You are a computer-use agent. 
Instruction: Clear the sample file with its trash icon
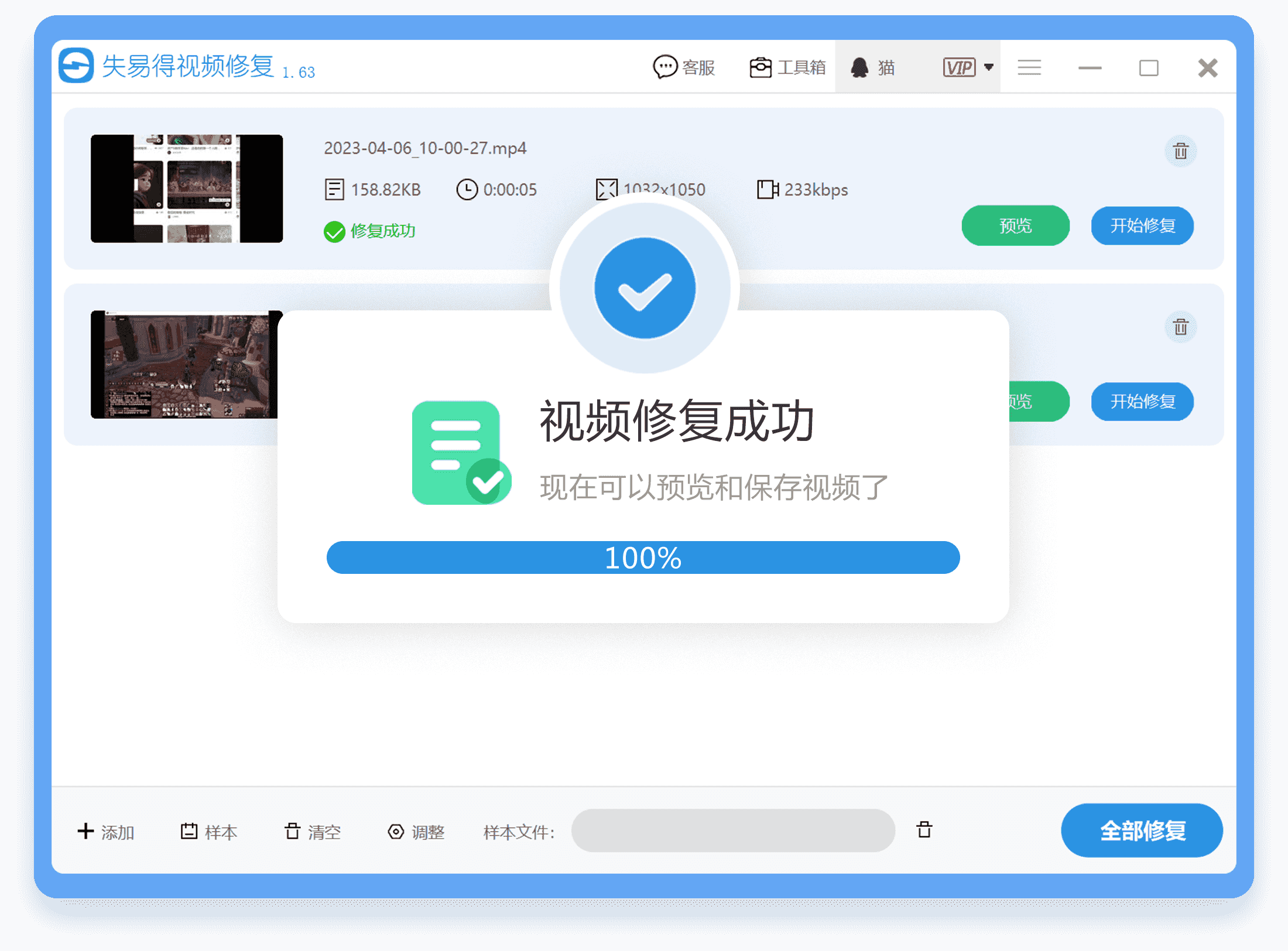coord(924,830)
